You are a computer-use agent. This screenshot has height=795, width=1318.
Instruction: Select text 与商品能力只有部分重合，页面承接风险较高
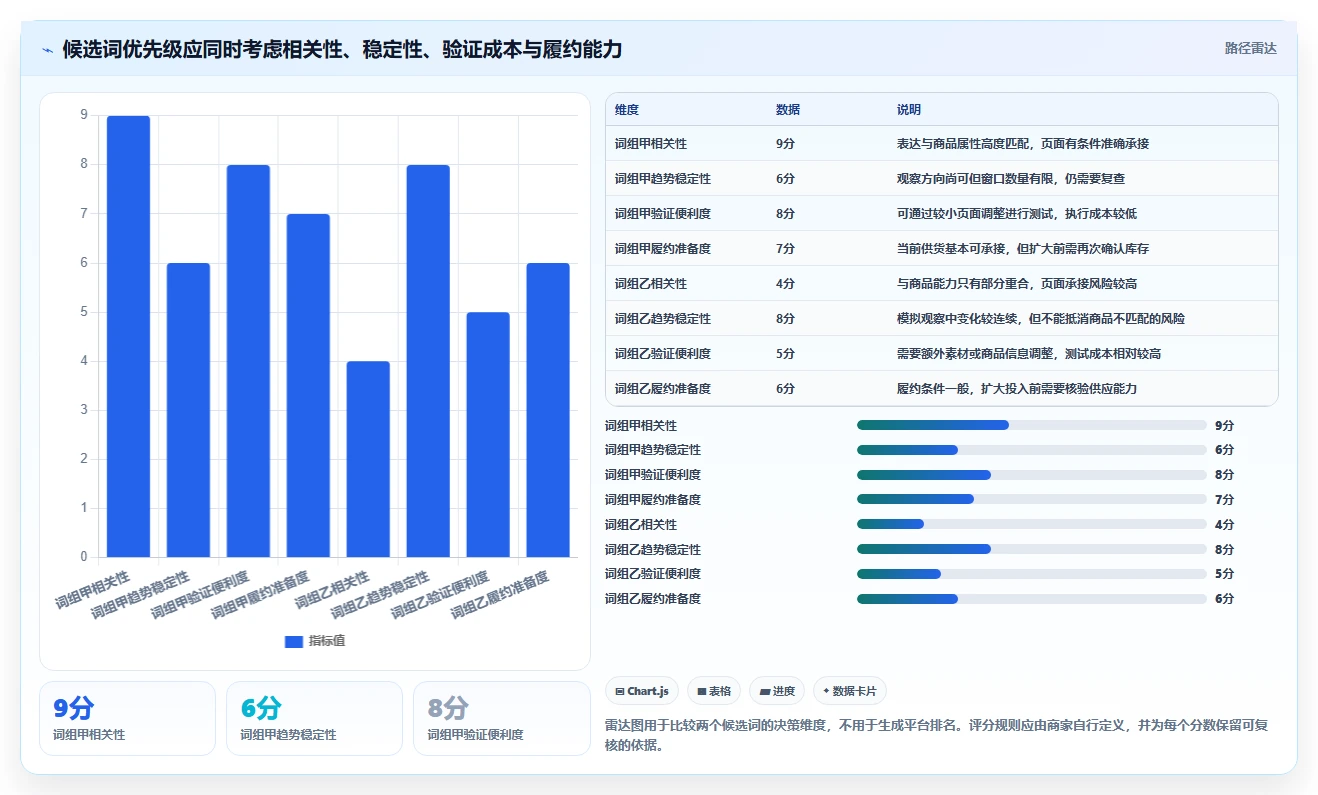click(1017, 284)
